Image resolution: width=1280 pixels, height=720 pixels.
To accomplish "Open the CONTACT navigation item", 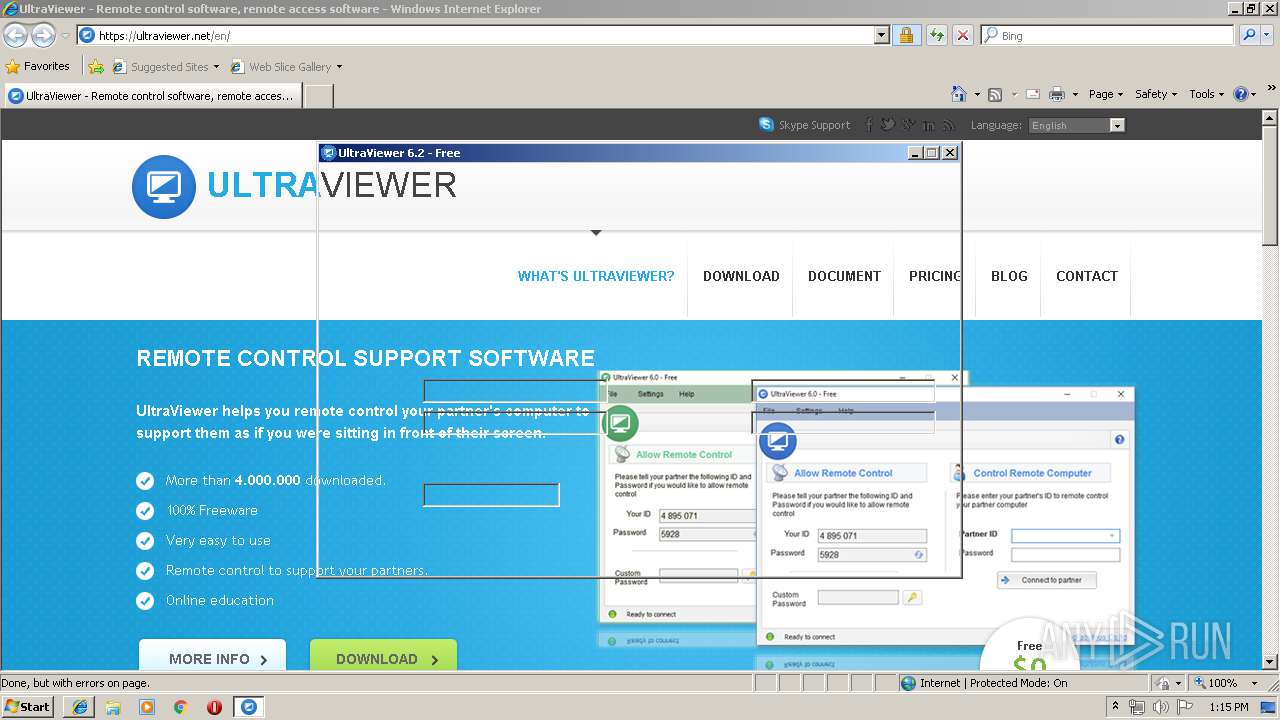I will (1087, 276).
